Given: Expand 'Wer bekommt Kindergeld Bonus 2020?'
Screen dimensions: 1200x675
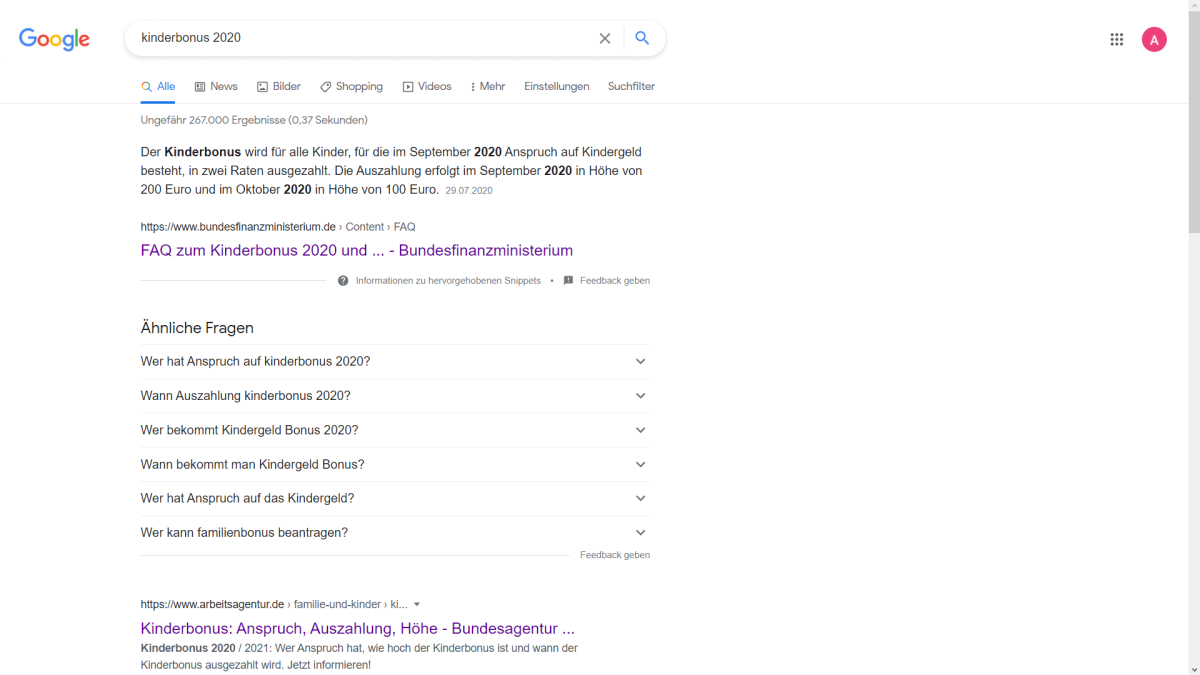Looking at the screenshot, I should 395,430.
